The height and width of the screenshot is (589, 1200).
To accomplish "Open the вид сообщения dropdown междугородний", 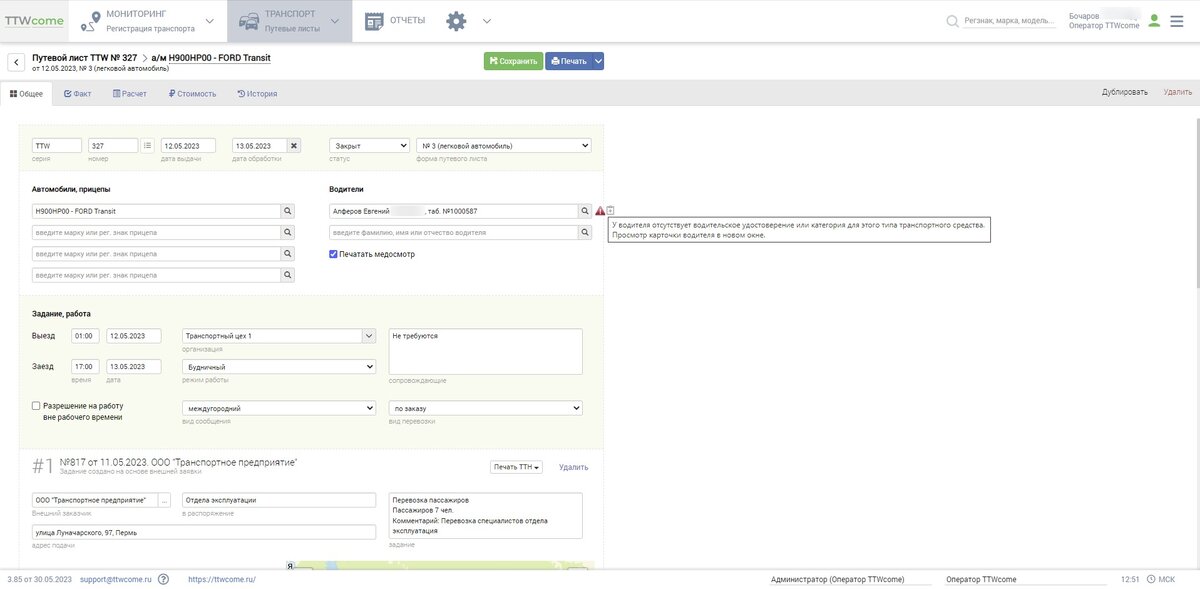I will coord(279,408).
